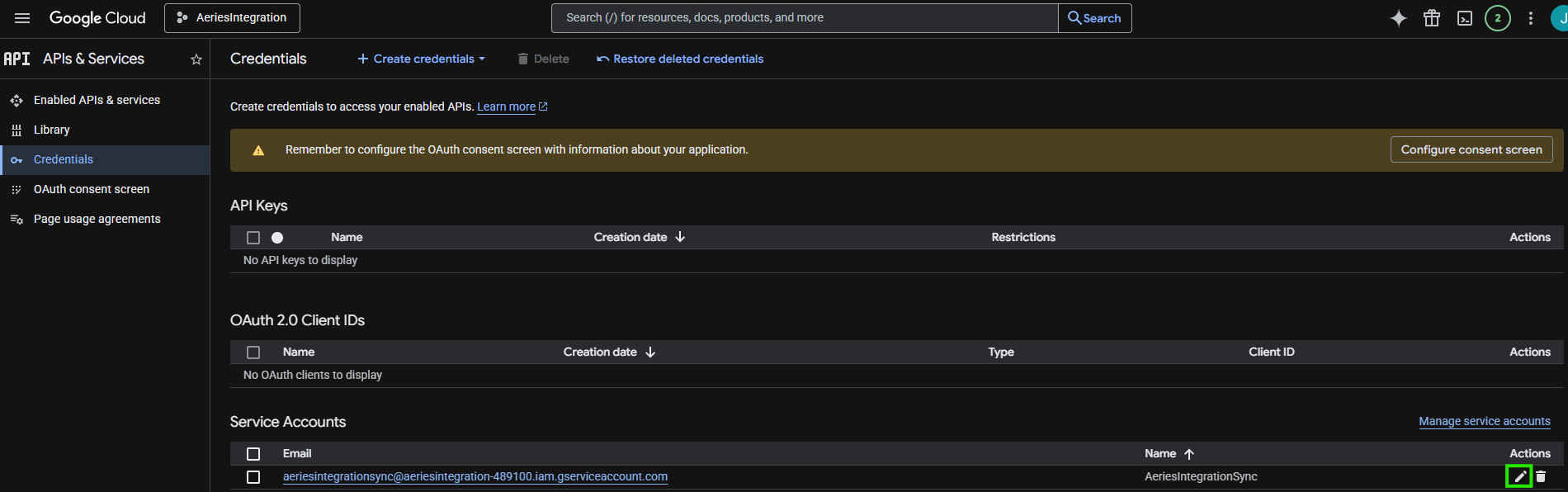The image size is (1568, 492).
Task: Sort API Keys by Creation date arrow
Action: click(x=680, y=237)
